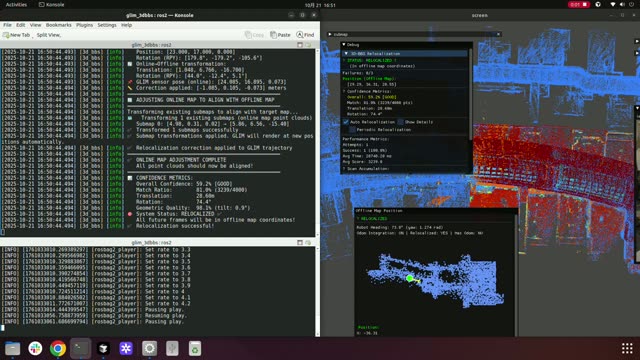Screen dimensions: 640x360
Task: Click the date and time clock in top bar
Action: 320,5
